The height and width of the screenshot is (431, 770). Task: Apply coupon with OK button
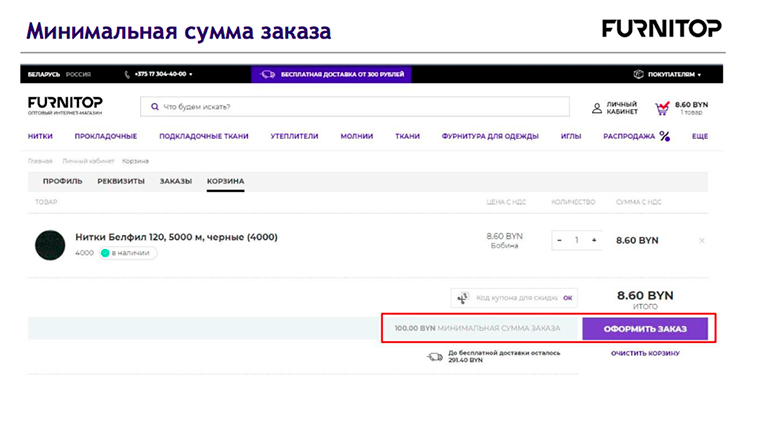click(x=568, y=297)
